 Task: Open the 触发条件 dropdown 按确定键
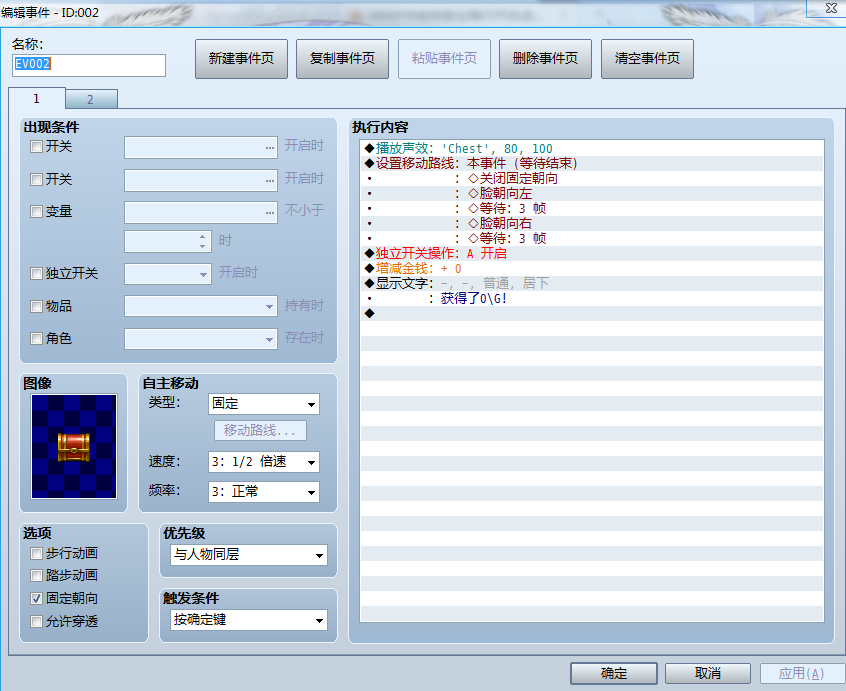(249, 620)
